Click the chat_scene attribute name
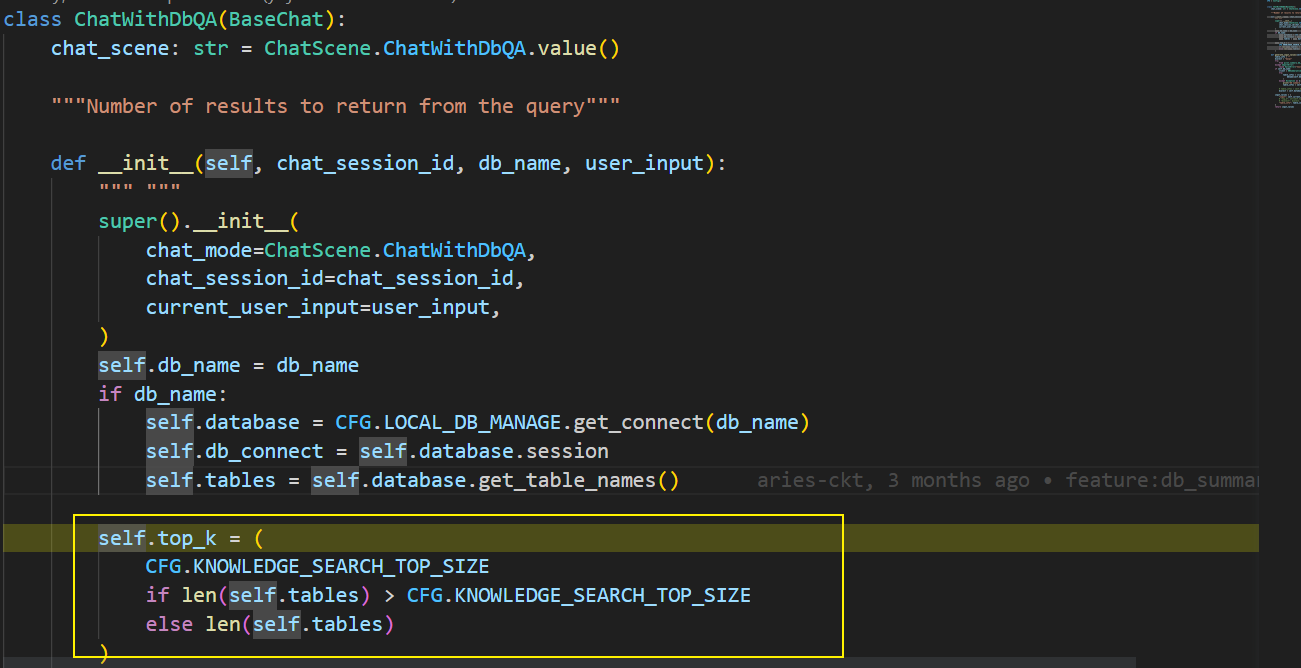The image size is (1301, 668). click(x=110, y=47)
